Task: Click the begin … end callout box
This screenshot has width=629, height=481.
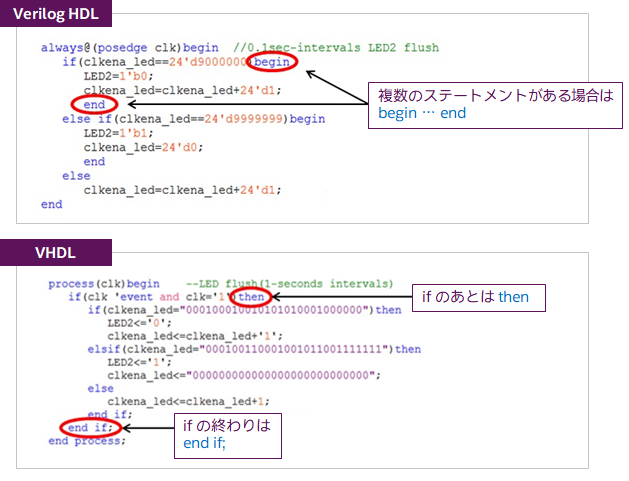Action: point(494,104)
